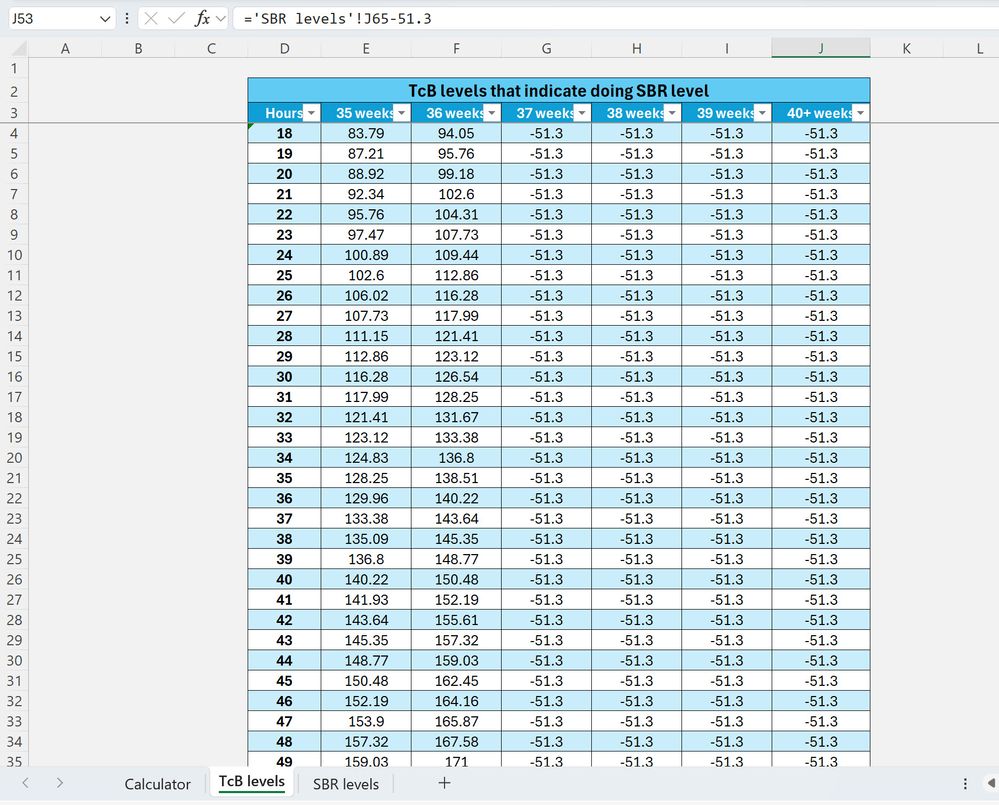Click the sheet tab bar options dots

tap(965, 783)
